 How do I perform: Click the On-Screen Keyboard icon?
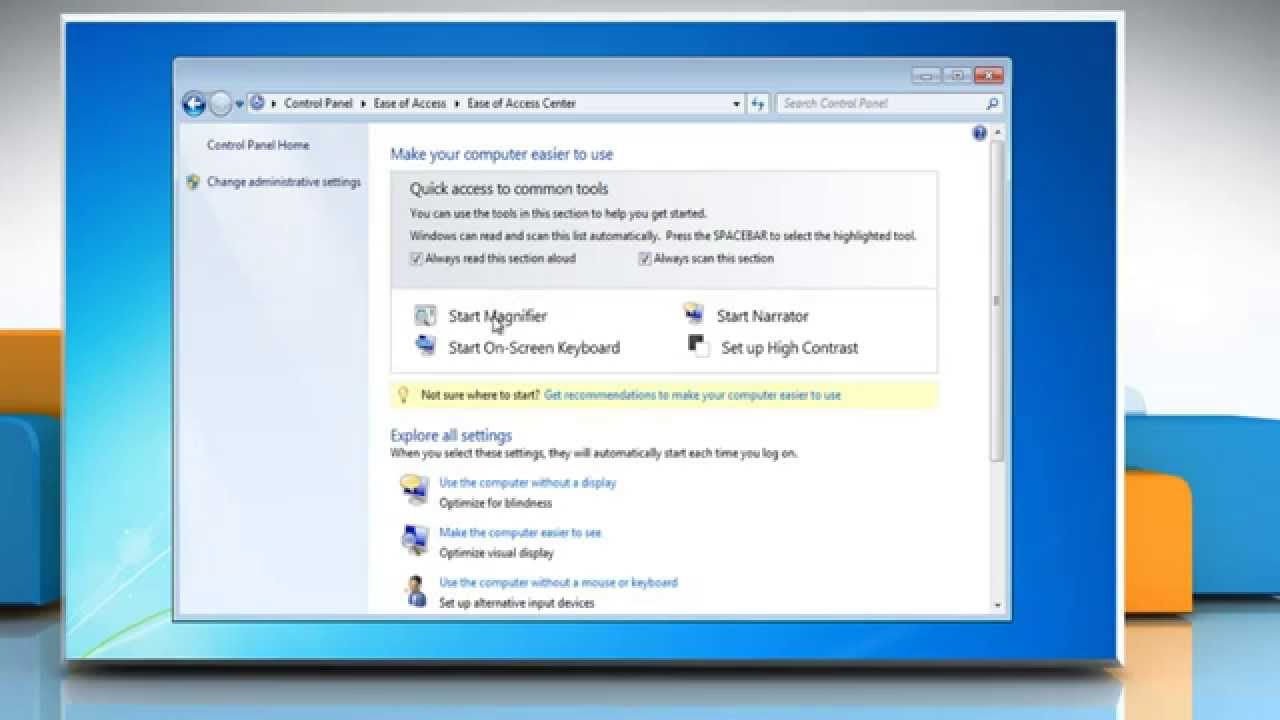[425, 346]
